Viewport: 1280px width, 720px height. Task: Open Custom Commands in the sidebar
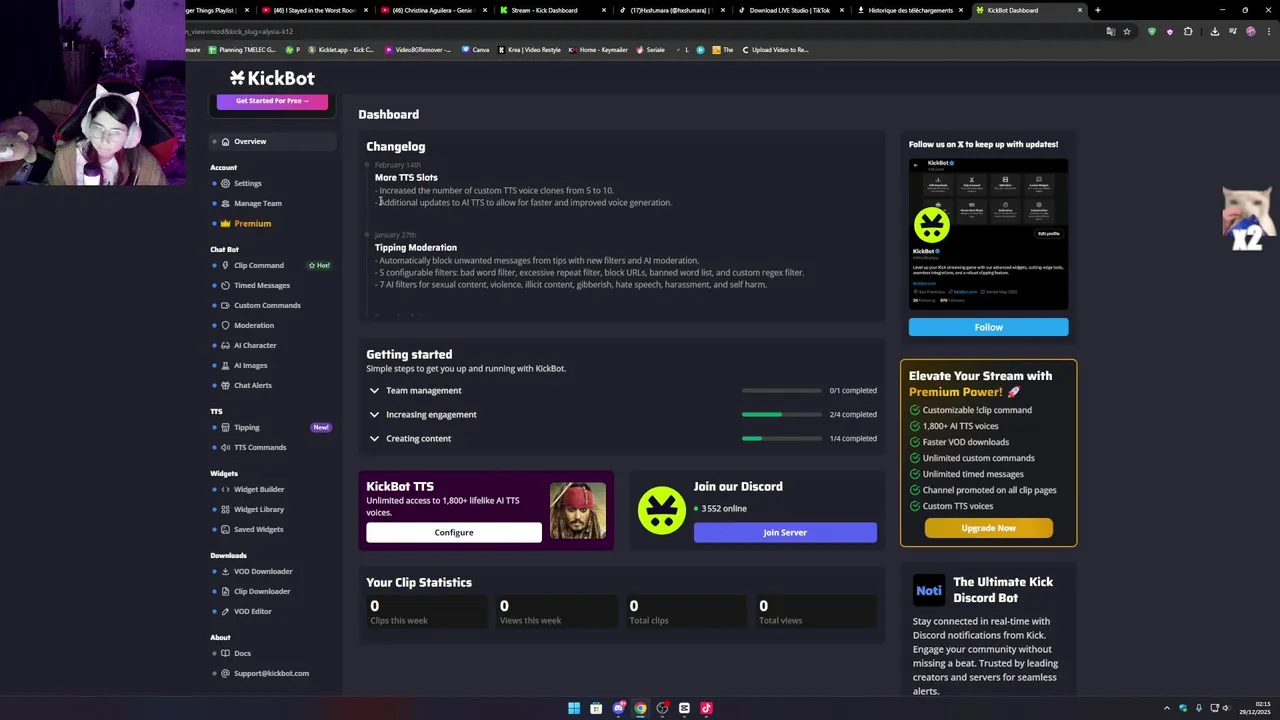pyautogui.click(x=266, y=305)
